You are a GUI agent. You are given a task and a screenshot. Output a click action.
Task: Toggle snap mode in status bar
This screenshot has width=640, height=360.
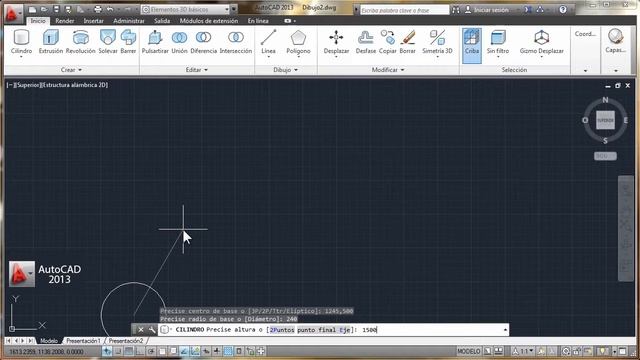pyautogui.click(x=118, y=351)
